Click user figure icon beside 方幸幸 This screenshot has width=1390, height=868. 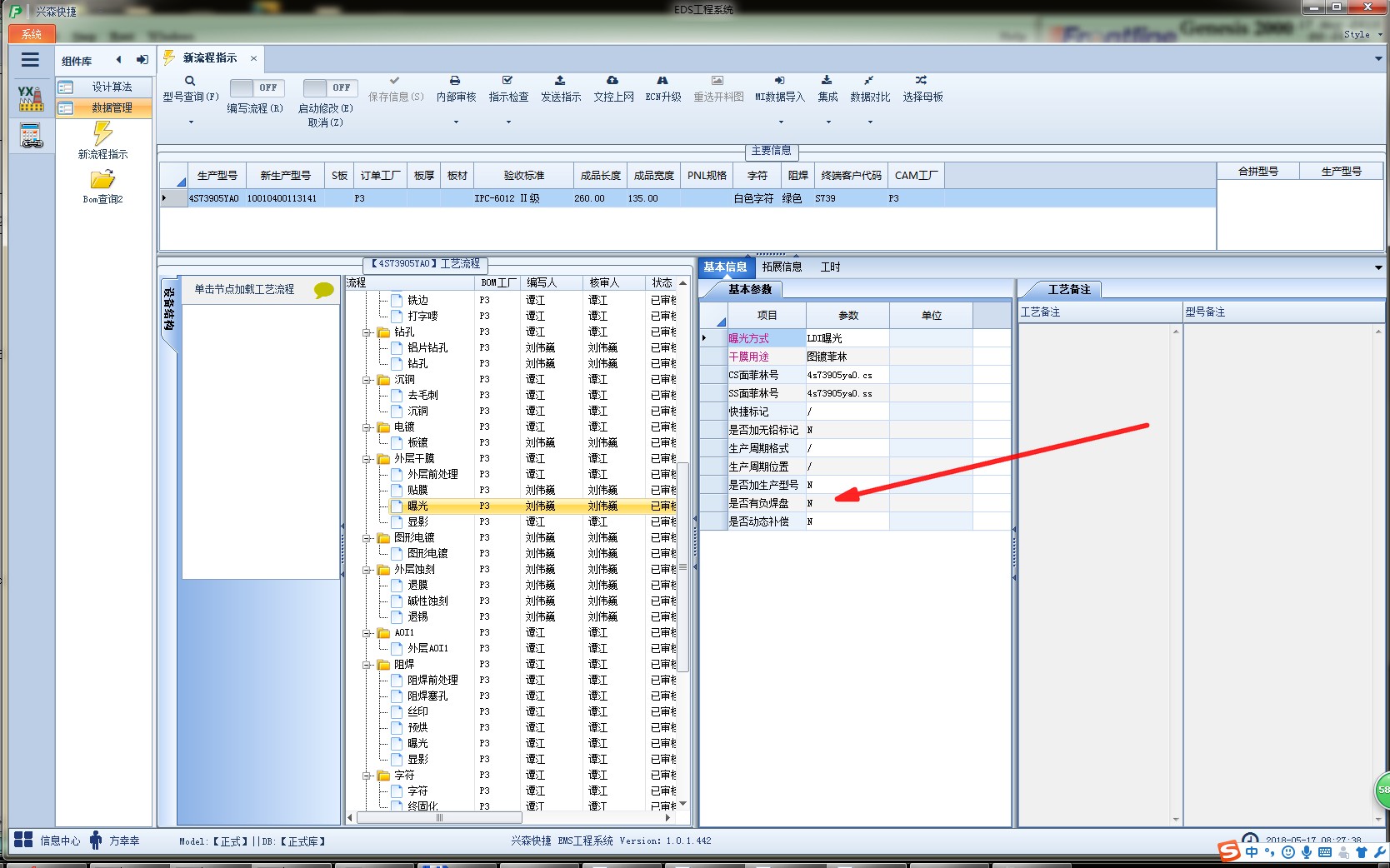[x=96, y=840]
